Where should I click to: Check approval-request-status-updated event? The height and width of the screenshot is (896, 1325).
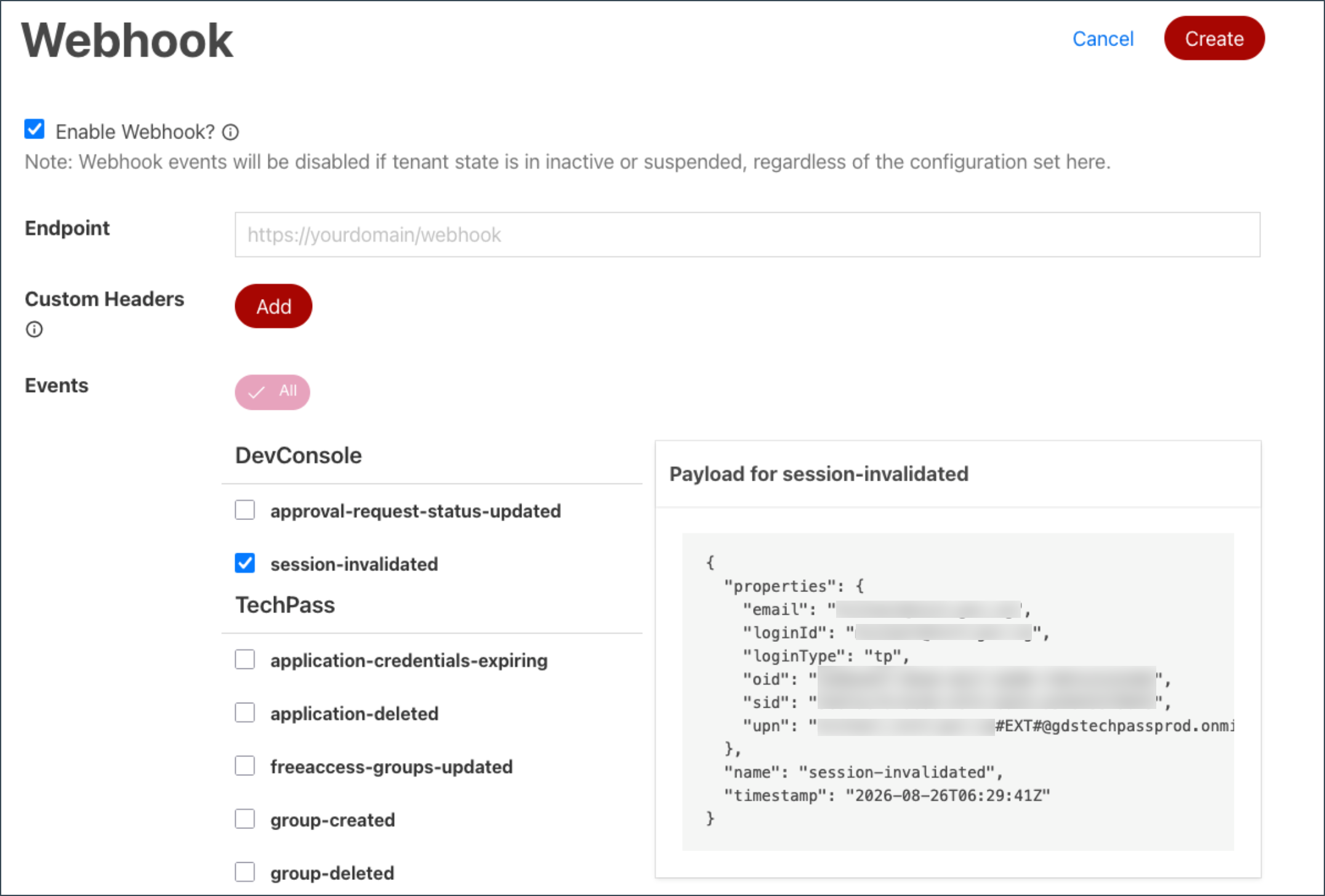(245, 510)
